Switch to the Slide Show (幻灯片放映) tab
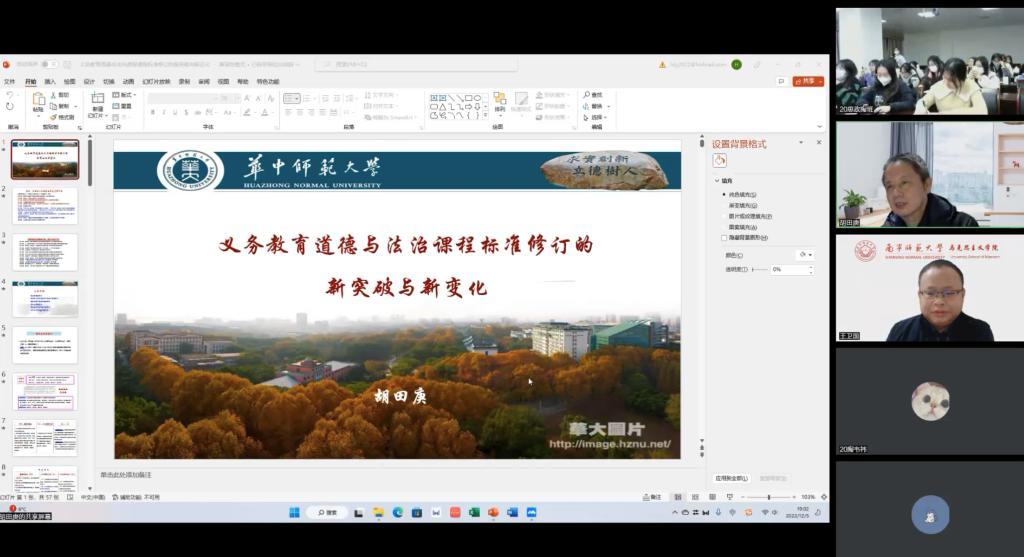Viewport: 1024px width, 557px height. point(156,82)
